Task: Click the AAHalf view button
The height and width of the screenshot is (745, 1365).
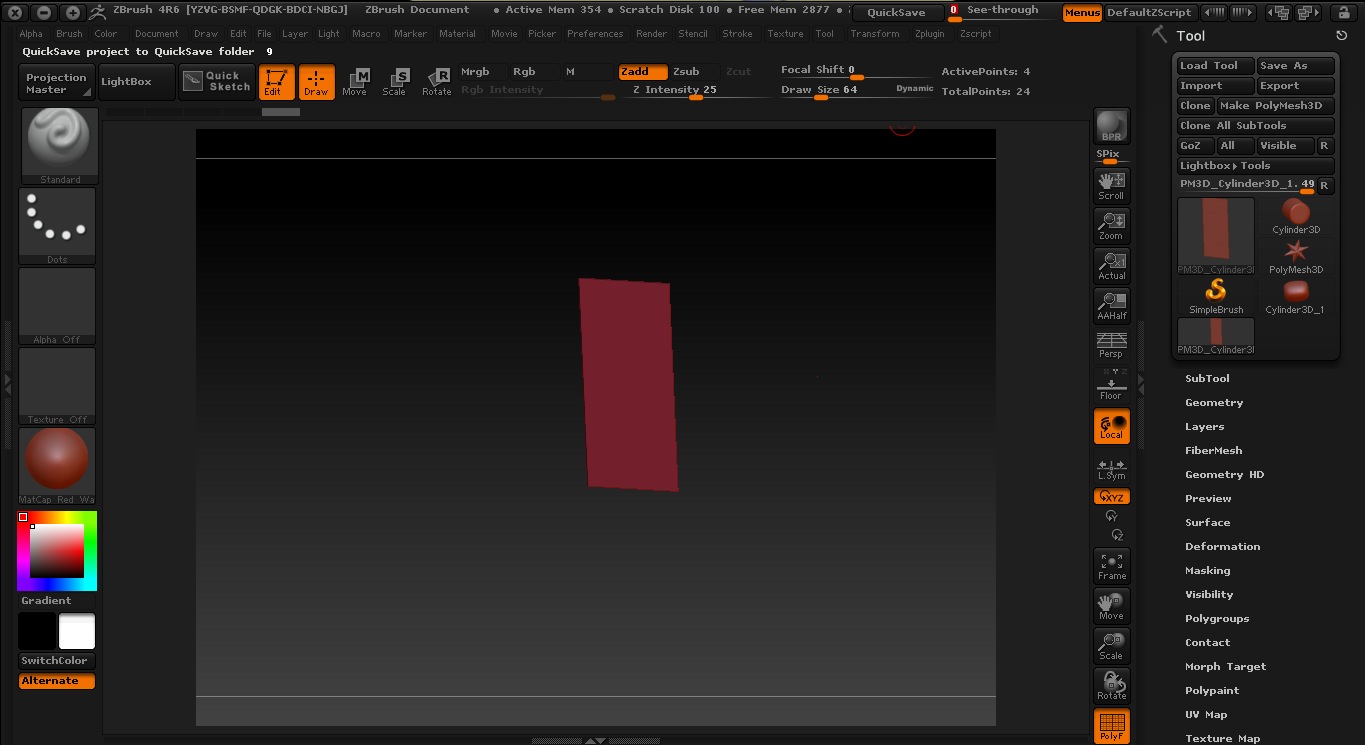Action: click(x=1111, y=306)
